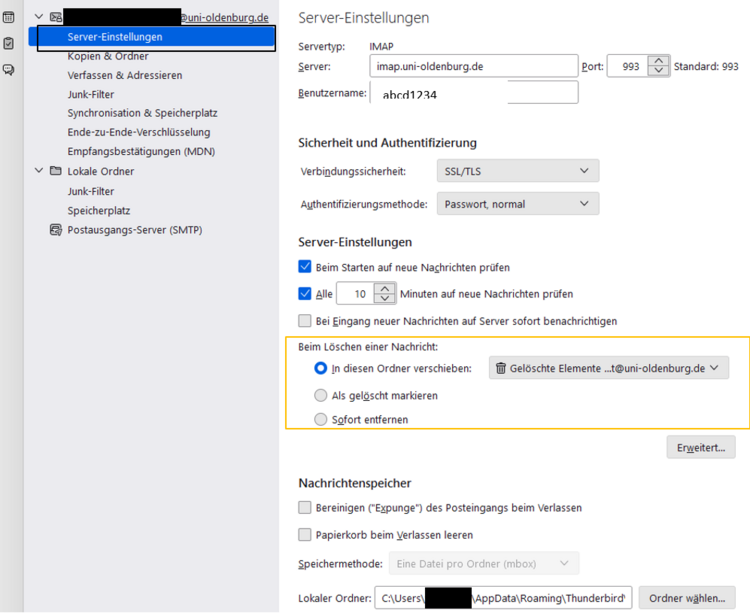Open the Authentifizierungsmethode dropdown
This screenshot has height=613, width=750.
point(518,204)
